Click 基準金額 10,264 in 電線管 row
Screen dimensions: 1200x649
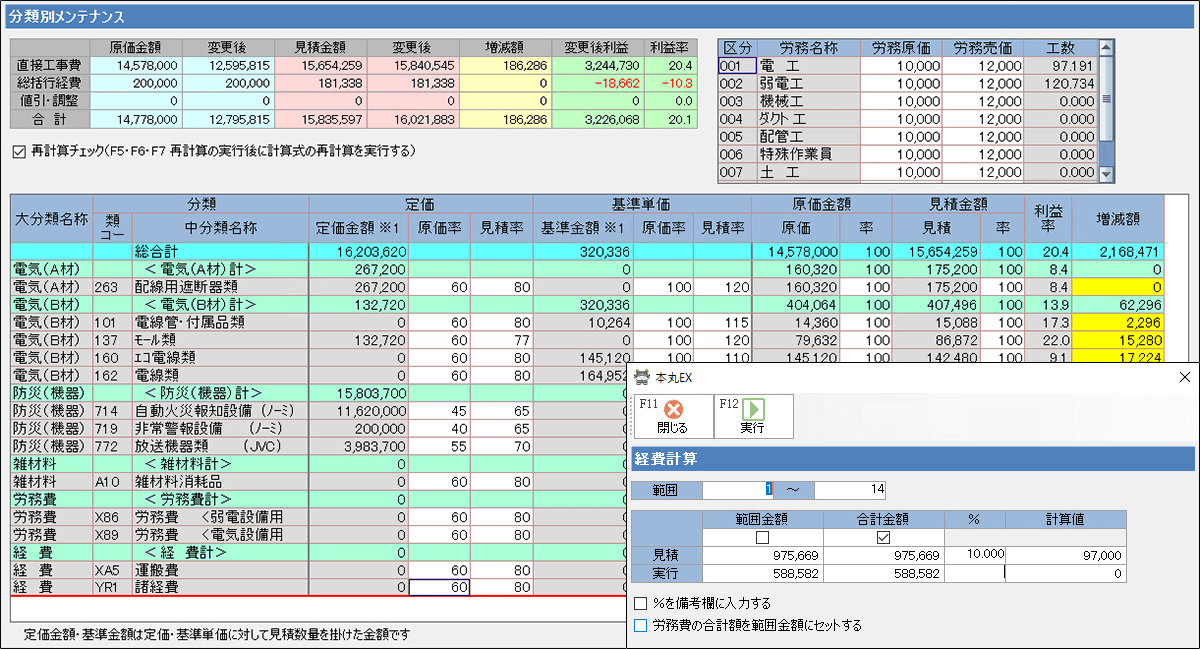pyautogui.click(x=583, y=323)
